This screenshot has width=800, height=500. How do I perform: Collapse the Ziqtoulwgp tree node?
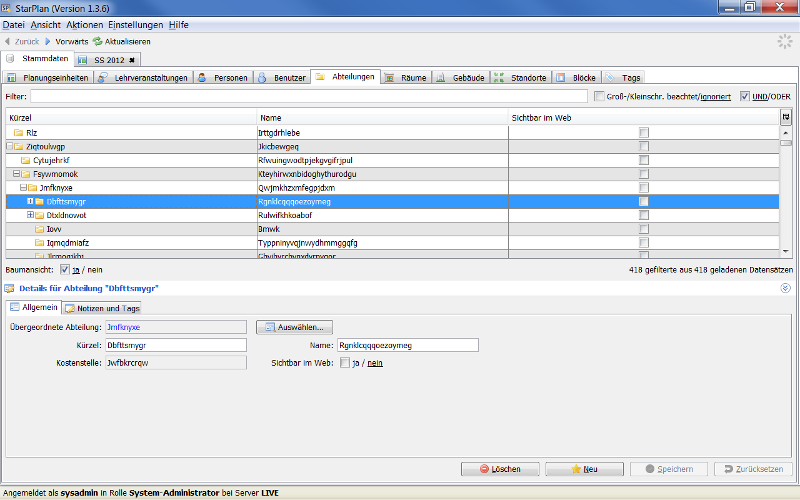pos(10,146)
